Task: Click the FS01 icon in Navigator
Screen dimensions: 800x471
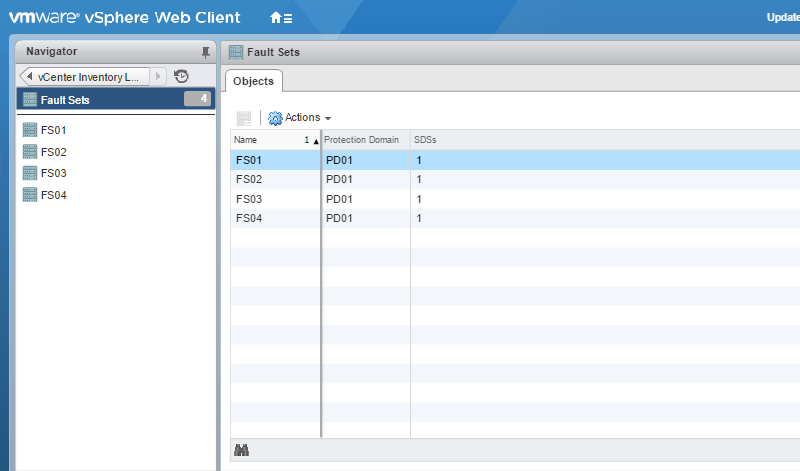Action: (30, 130)
